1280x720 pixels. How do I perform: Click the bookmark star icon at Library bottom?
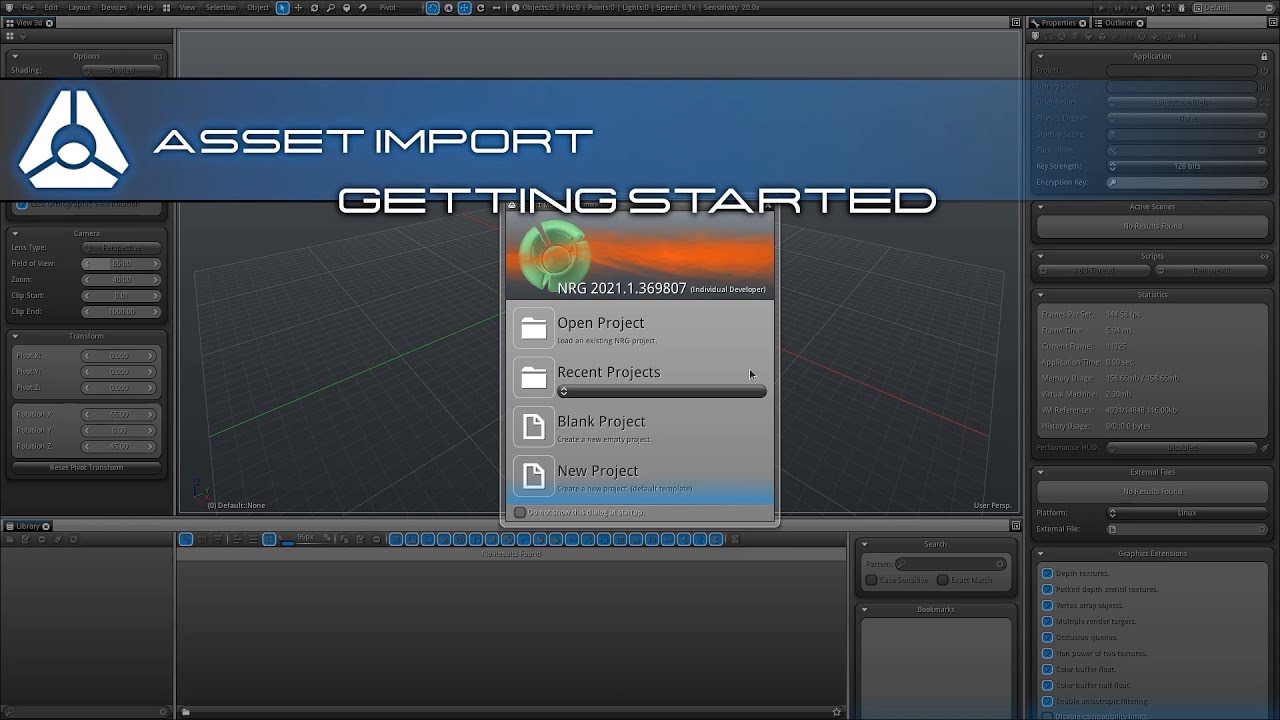837,712
